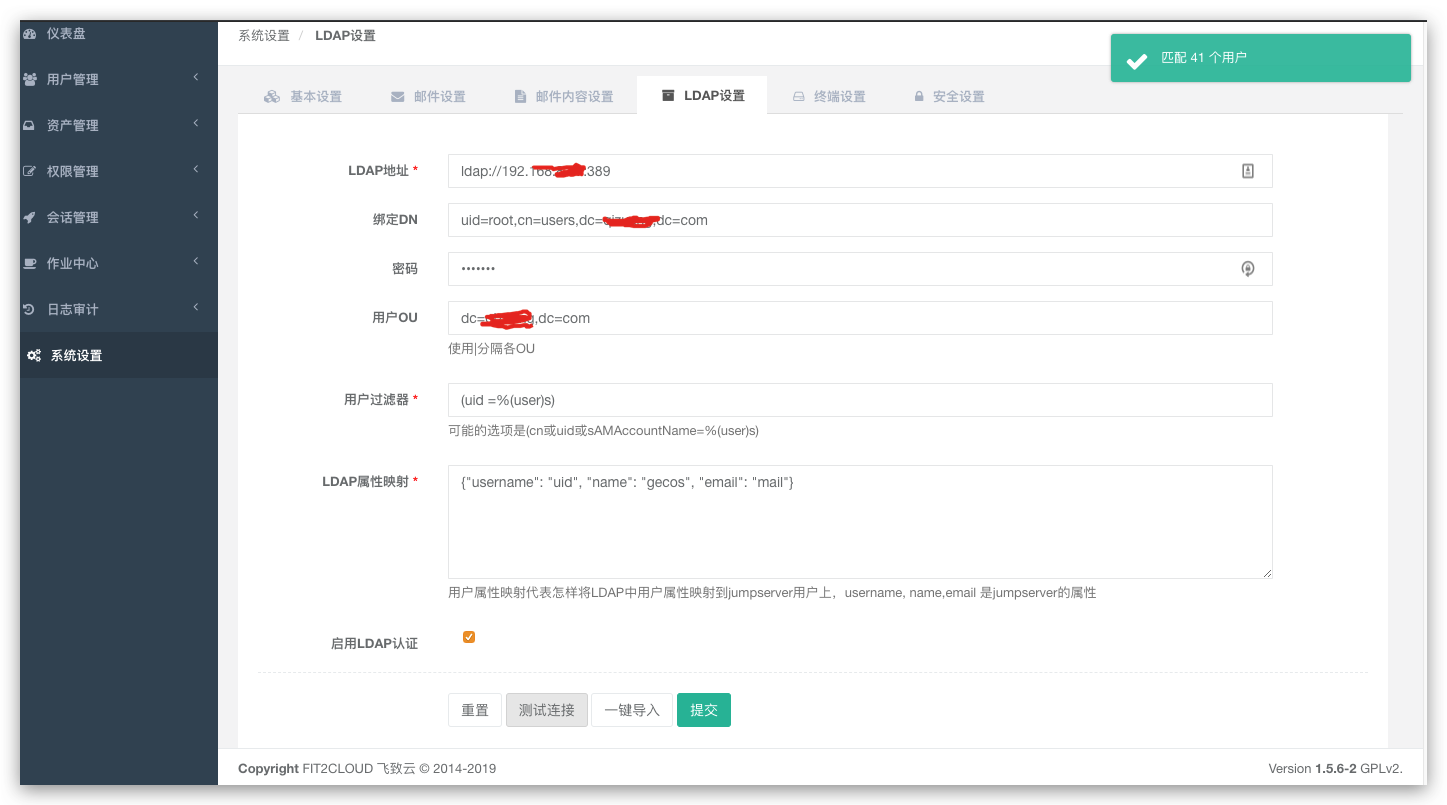The height and width of the screenshot is (805, 1447).
Task: Expand the 会话管理 menu chevron
Action: click(196, 215)
